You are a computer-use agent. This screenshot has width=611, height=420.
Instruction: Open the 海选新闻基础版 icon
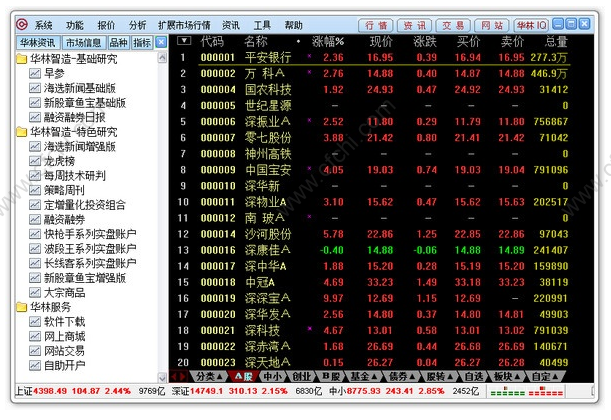35,88
